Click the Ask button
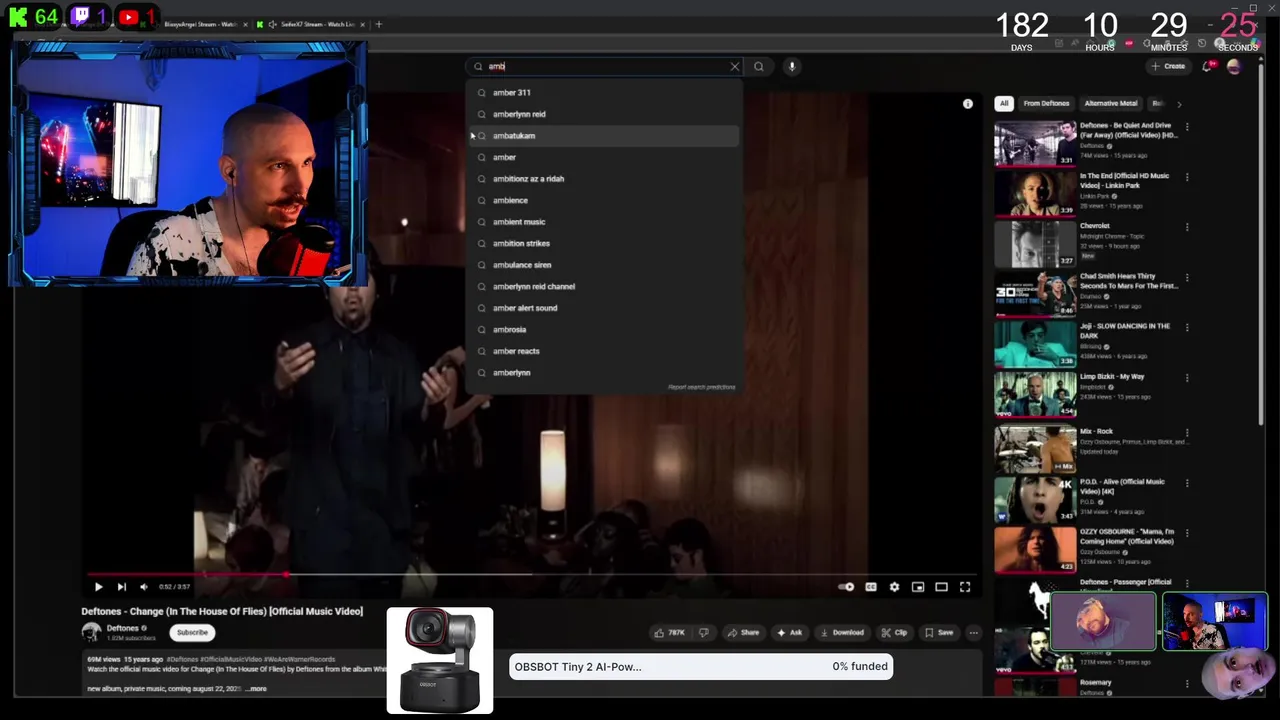 pos(790,632)
